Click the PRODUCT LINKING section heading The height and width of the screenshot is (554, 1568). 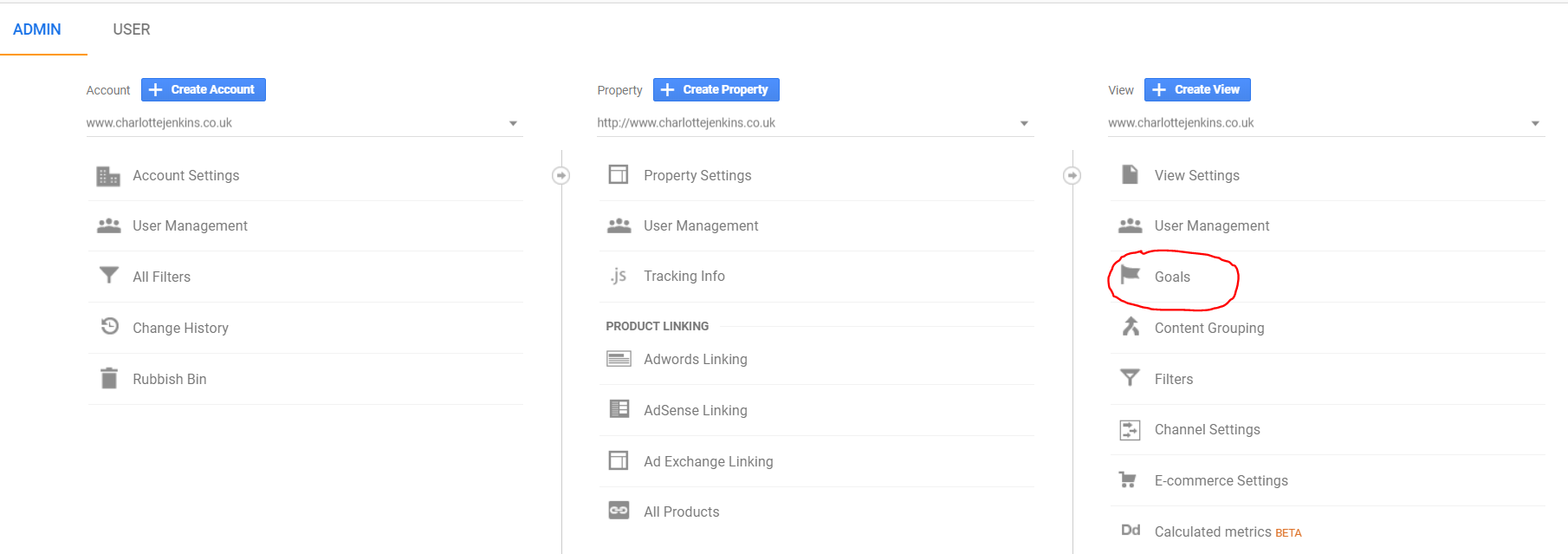coord(658,326)
